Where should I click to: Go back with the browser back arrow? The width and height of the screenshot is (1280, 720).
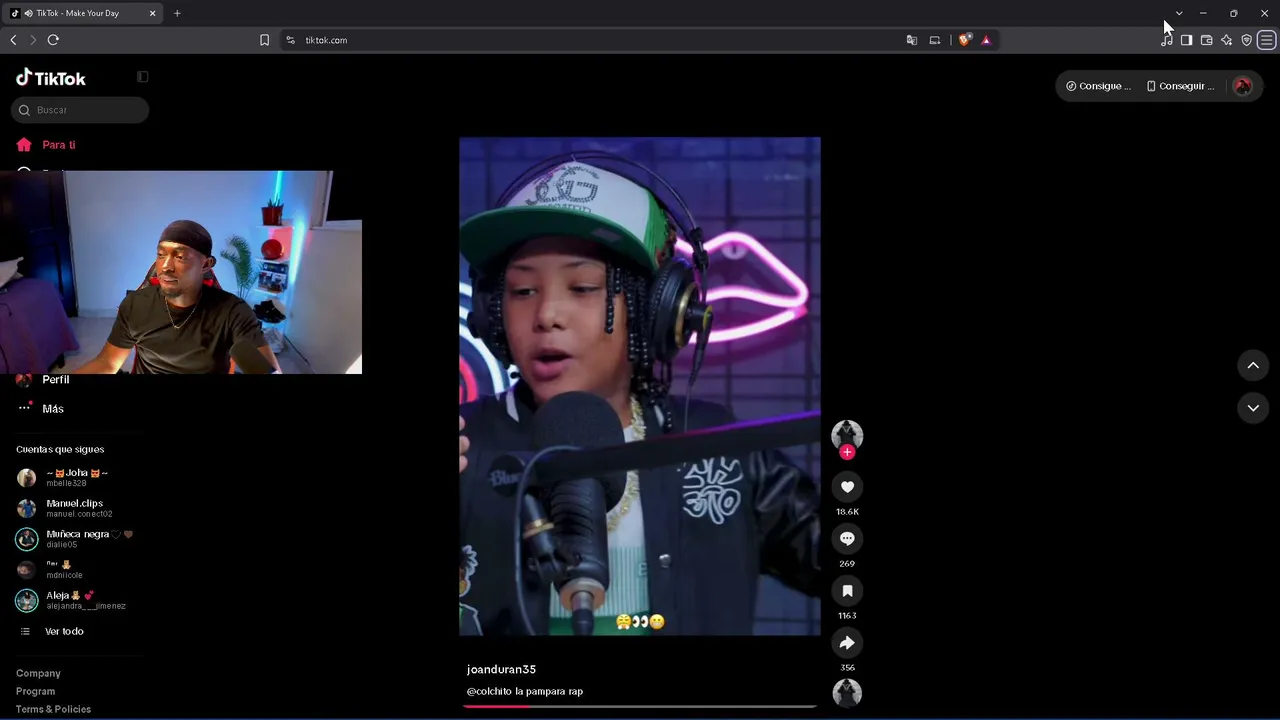13,40
